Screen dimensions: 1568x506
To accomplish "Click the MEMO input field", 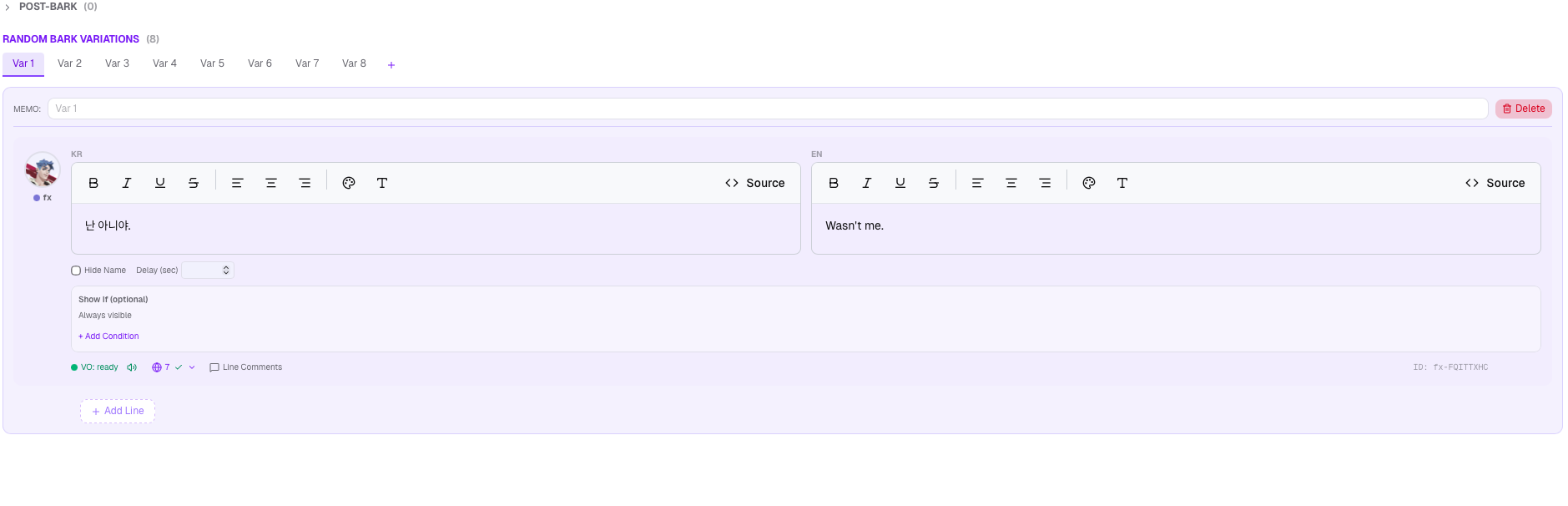I will point(766,109).
